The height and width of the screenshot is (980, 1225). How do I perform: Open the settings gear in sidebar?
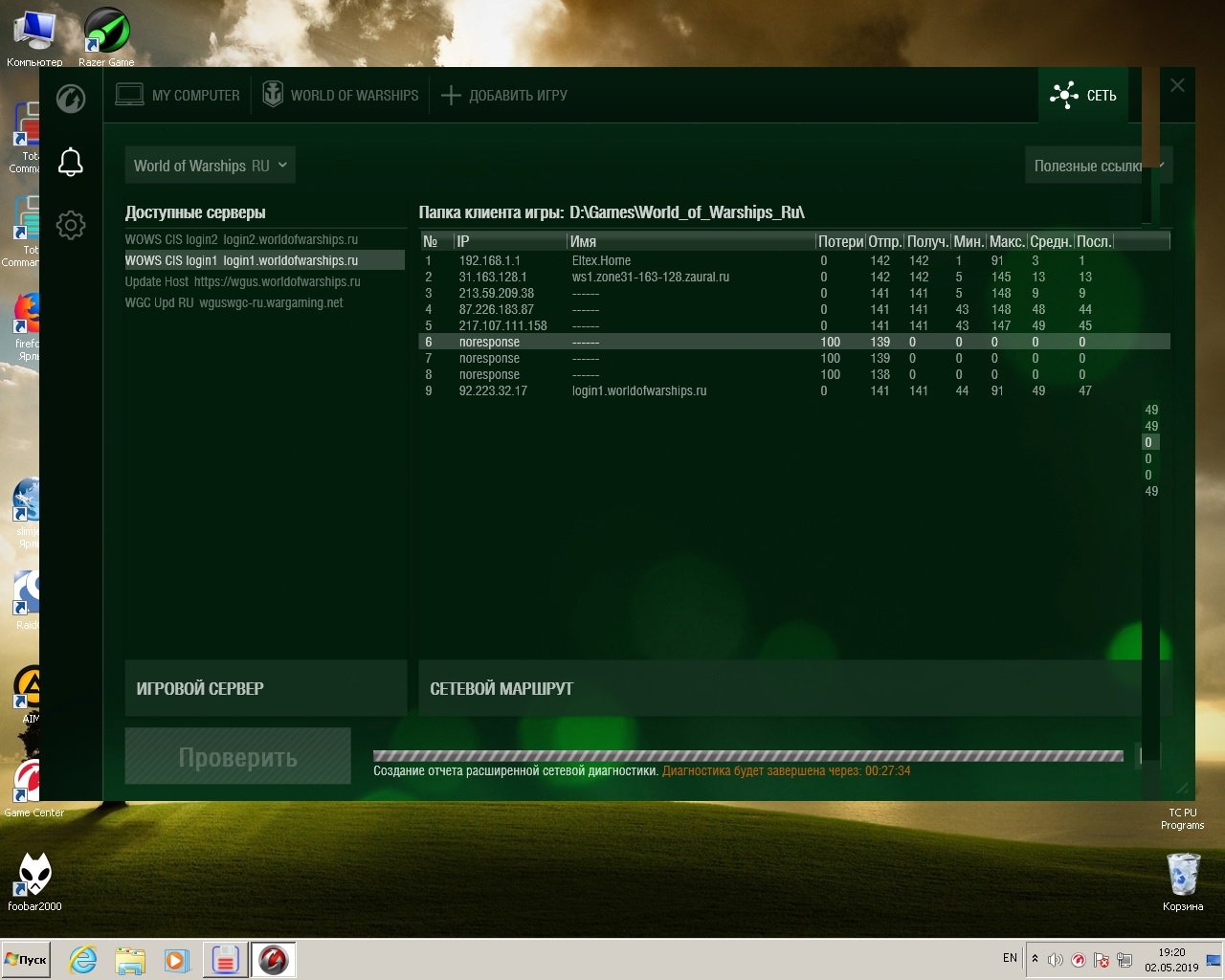coord(71,225)
